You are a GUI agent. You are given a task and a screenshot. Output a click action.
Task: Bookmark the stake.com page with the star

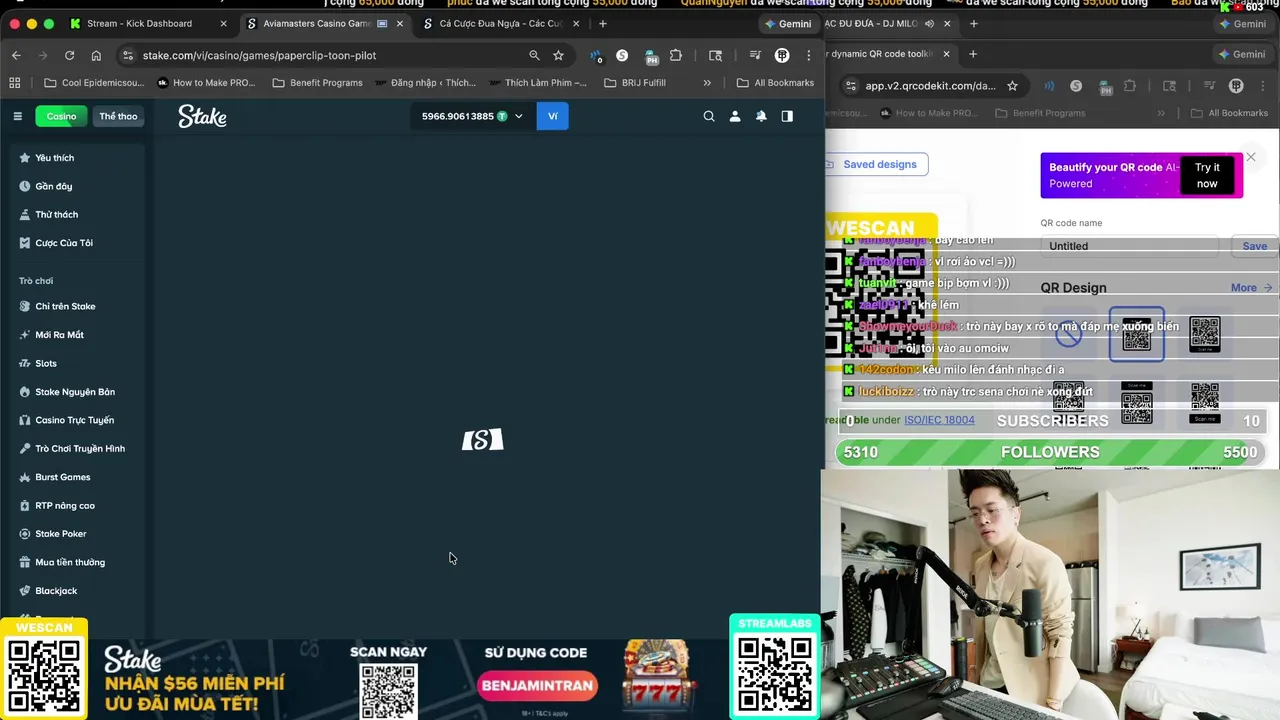pos(558,55)
